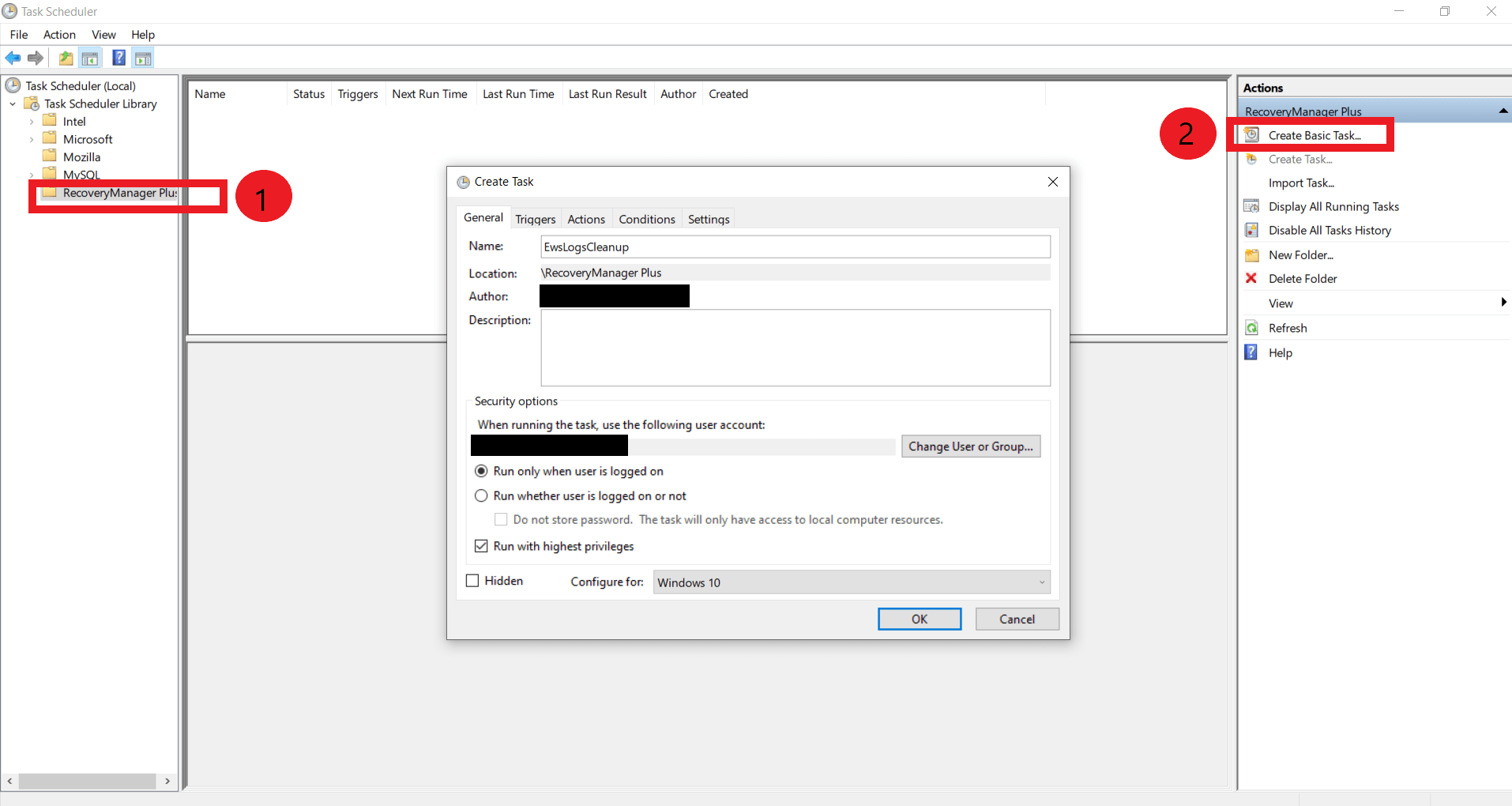Switch to the Conditions tab
1512x806 pixels.
[x=646, y=219]
